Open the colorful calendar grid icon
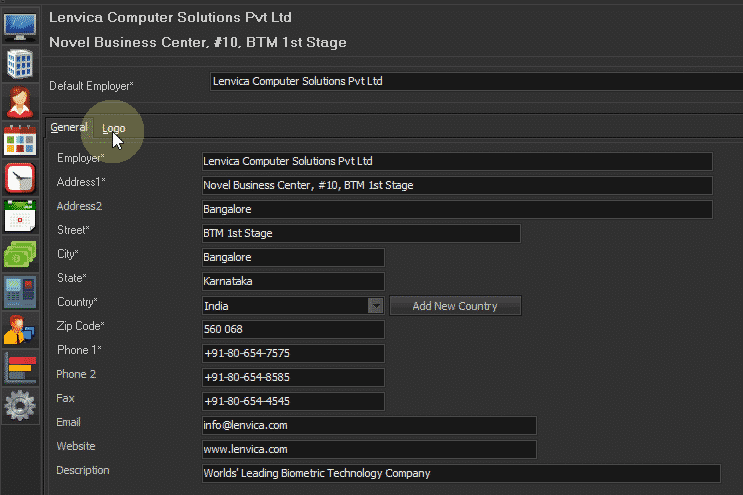Image resolution: width=743 pixels, height=495 pixels. pos(20,140)
